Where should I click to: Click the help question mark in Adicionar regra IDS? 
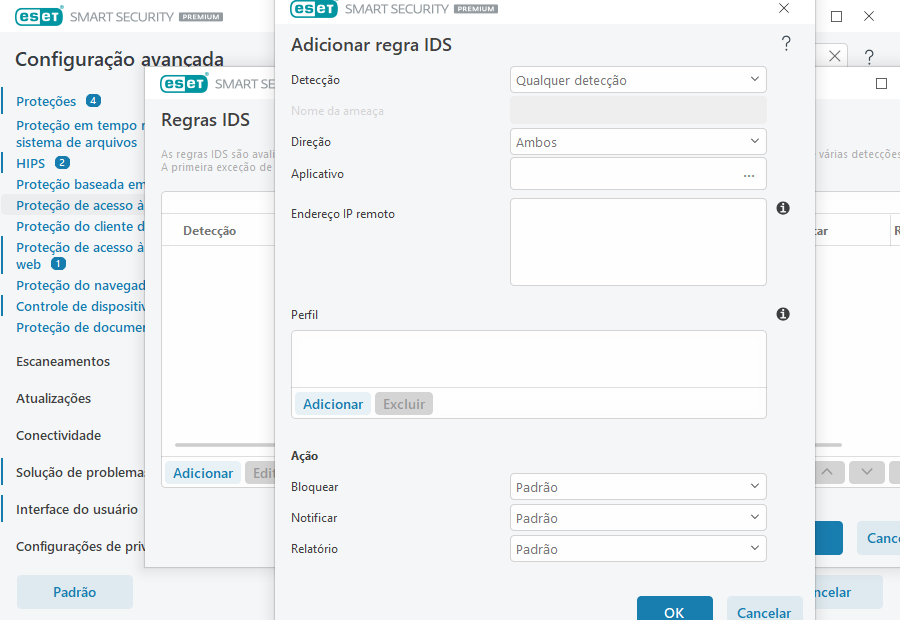coord(786,43)
